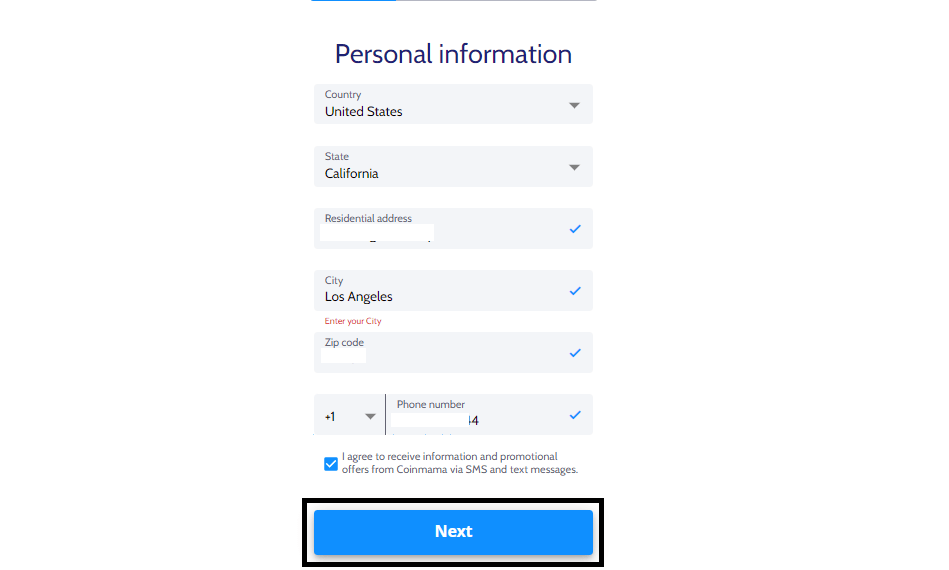Open the +1 country code arrow
949x570 pixels.
370,416
